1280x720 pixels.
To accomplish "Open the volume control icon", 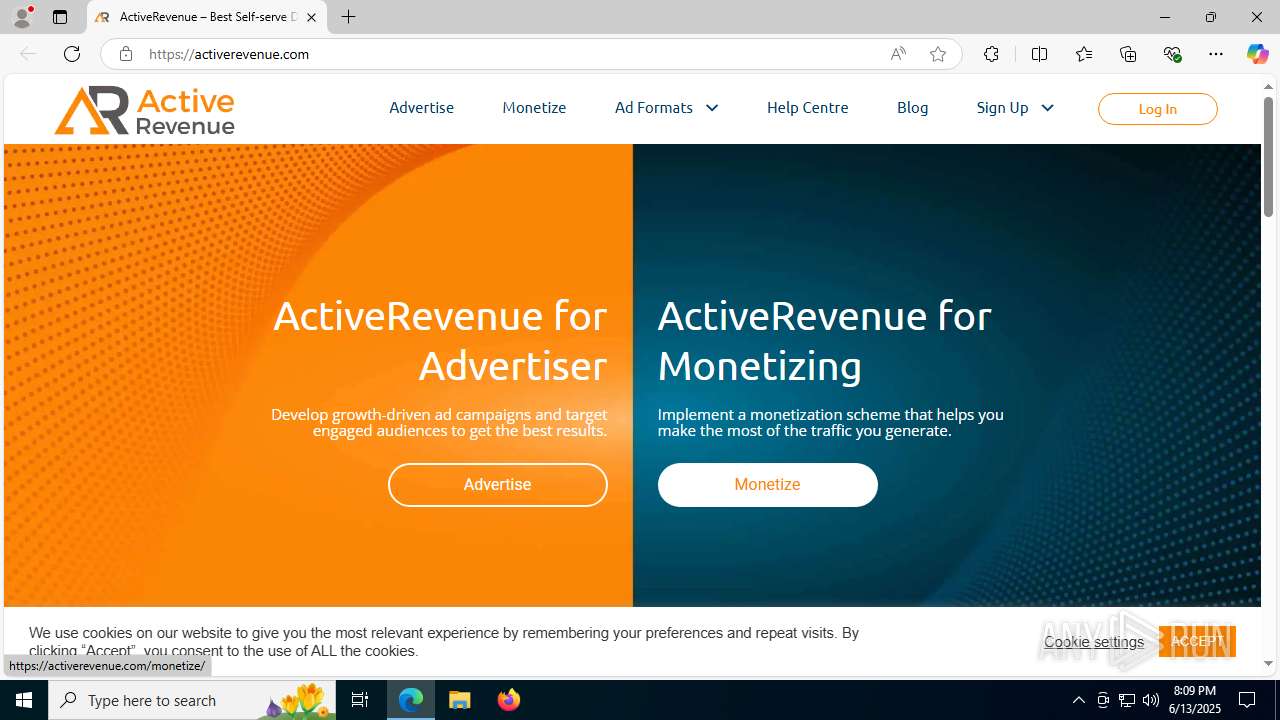I will 1150,700.
